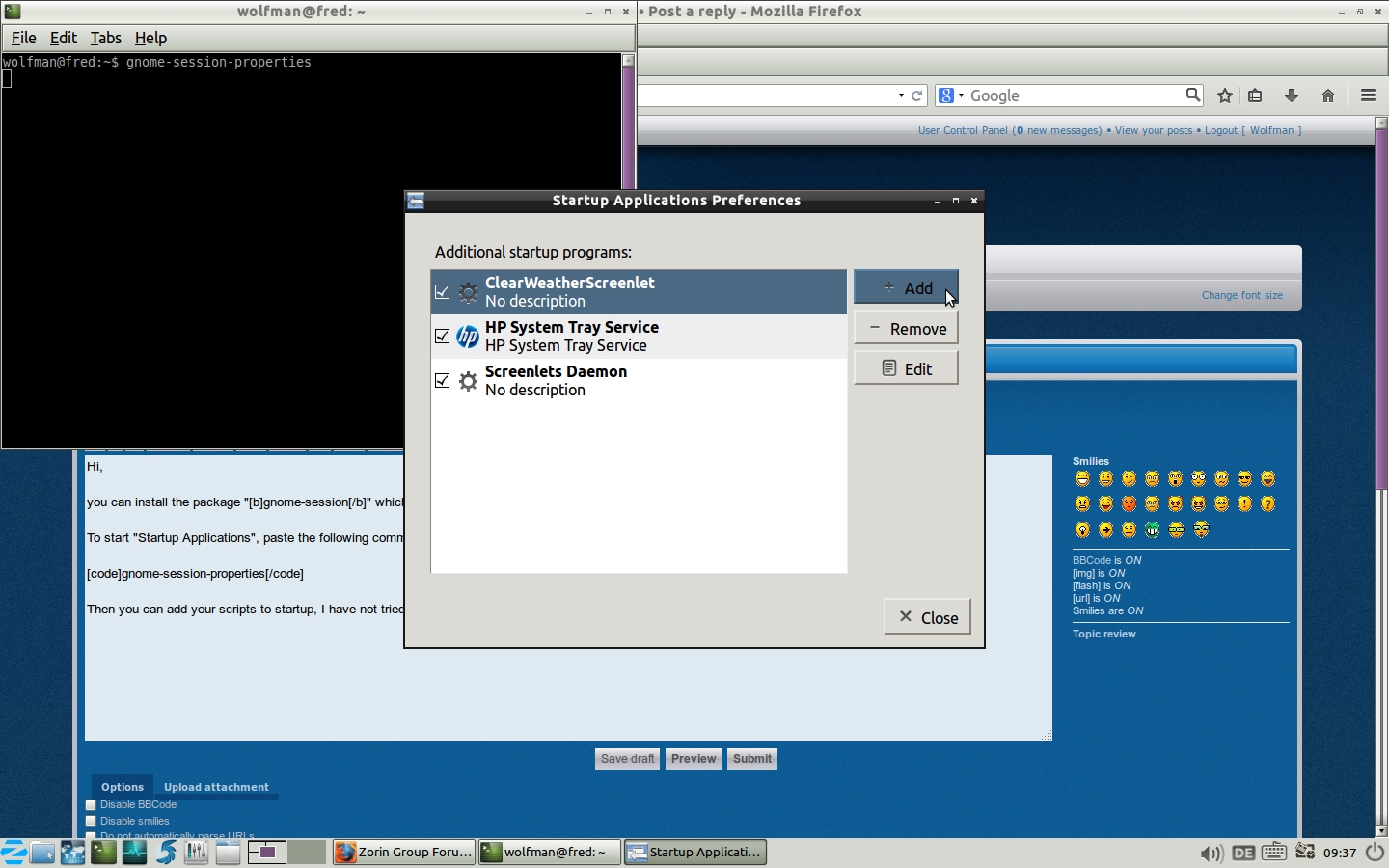The image size is (1389, 868).
Task: Click the volume speaker tray icon
Action: [x=1211, y=853]
